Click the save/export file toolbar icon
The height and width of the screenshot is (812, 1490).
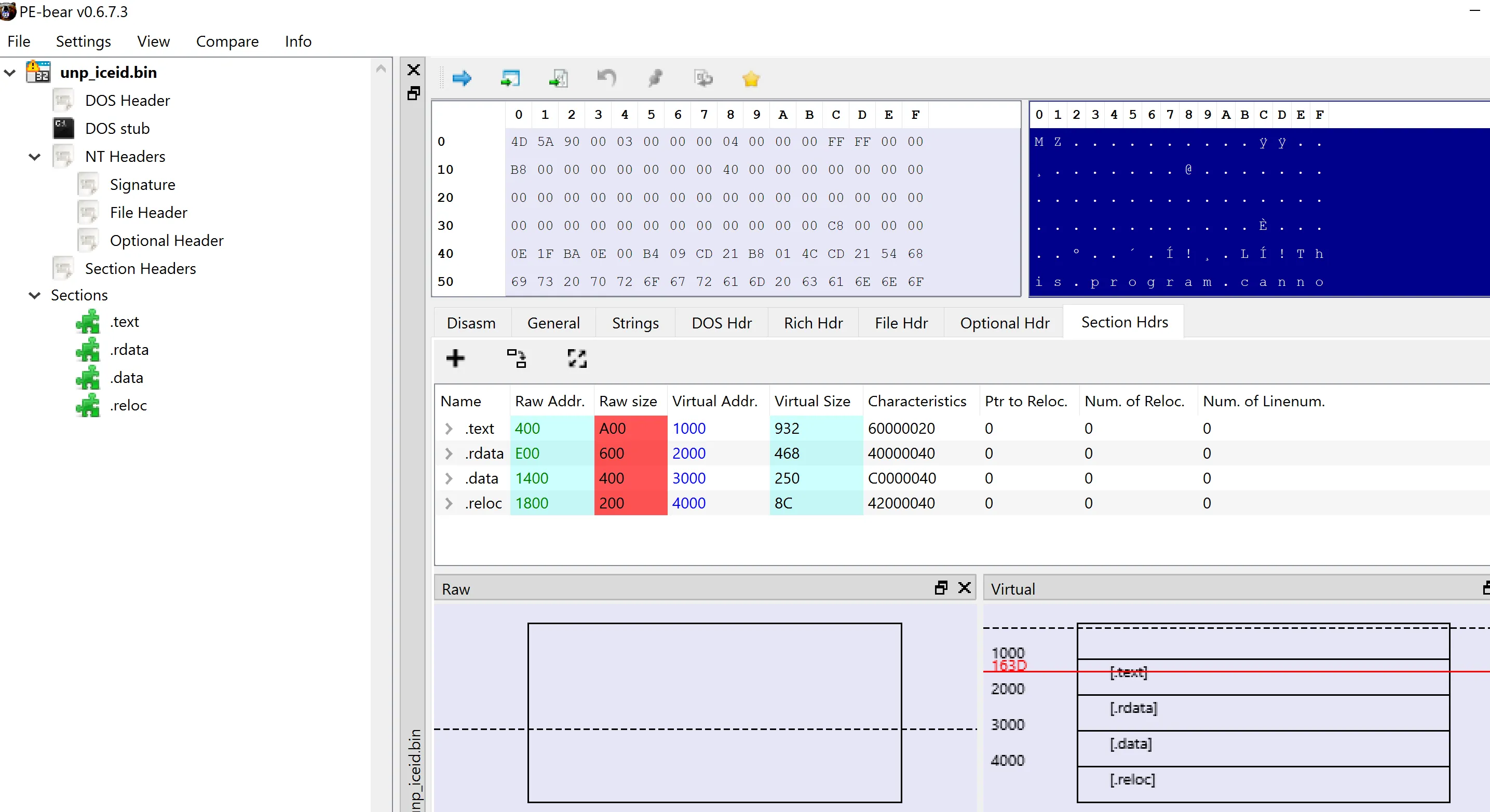click(558, 78)
